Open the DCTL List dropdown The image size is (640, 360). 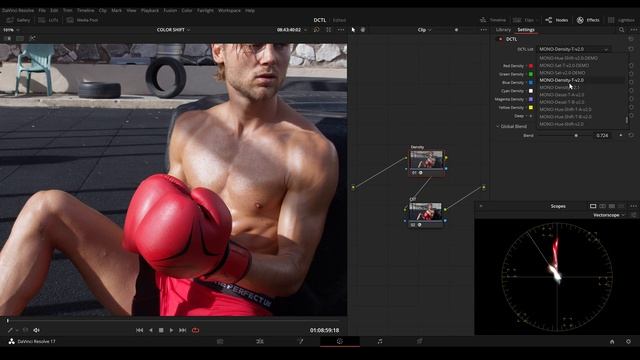pyautogui.click(x=574, y=49)
